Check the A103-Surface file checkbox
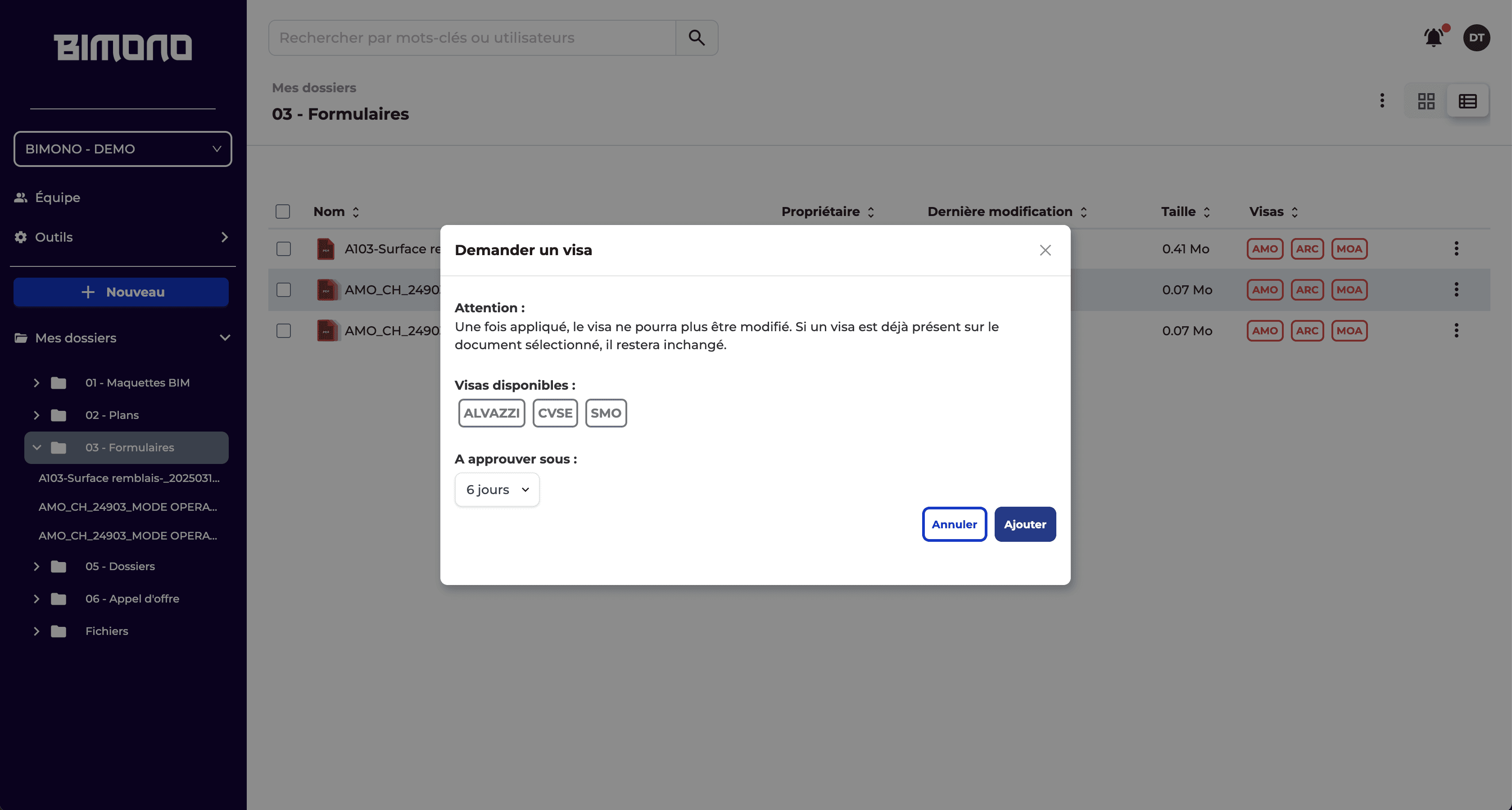 (284, 249)
